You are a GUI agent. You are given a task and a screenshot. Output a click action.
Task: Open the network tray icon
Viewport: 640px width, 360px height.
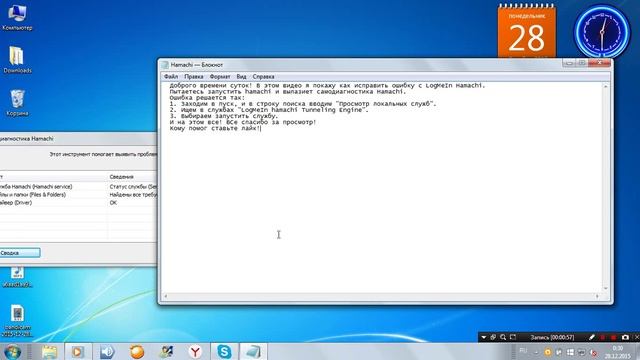[582, 352]
